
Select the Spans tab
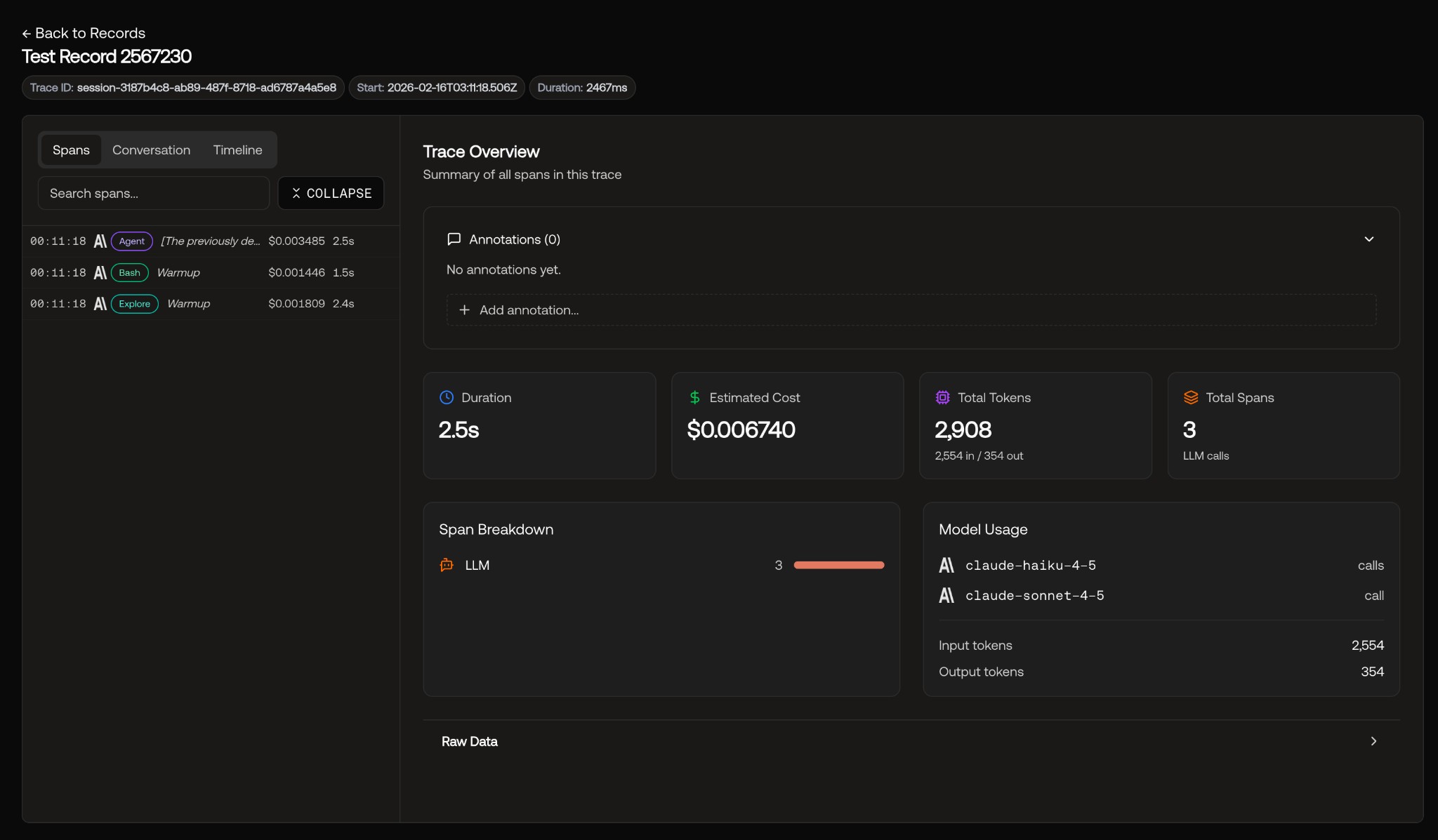click(x=71, y=149)
